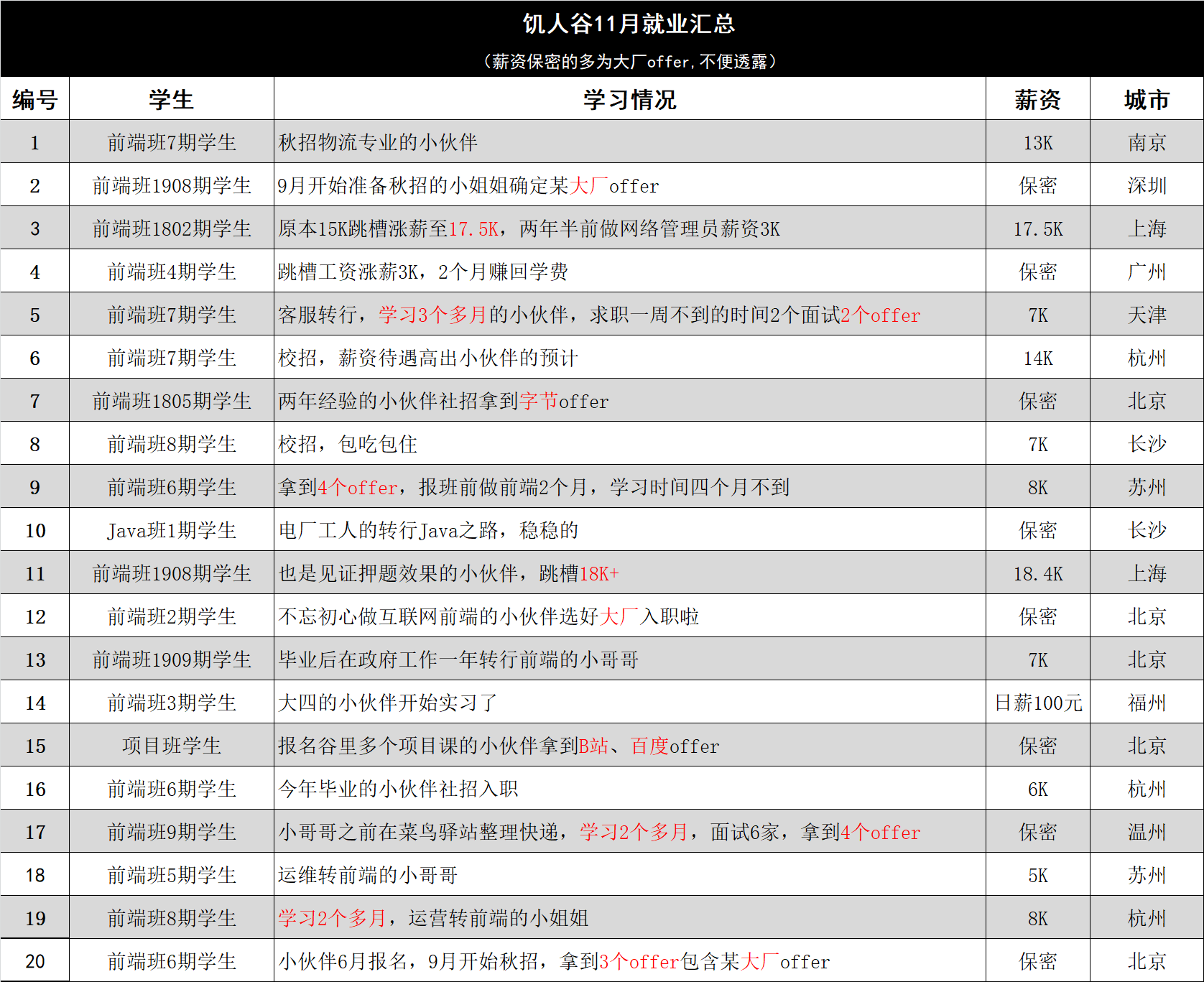Click the 原本15K跳槽涨薪 description cell
This screenshot has width=1204, height=982.
click(x=630, y=228)
